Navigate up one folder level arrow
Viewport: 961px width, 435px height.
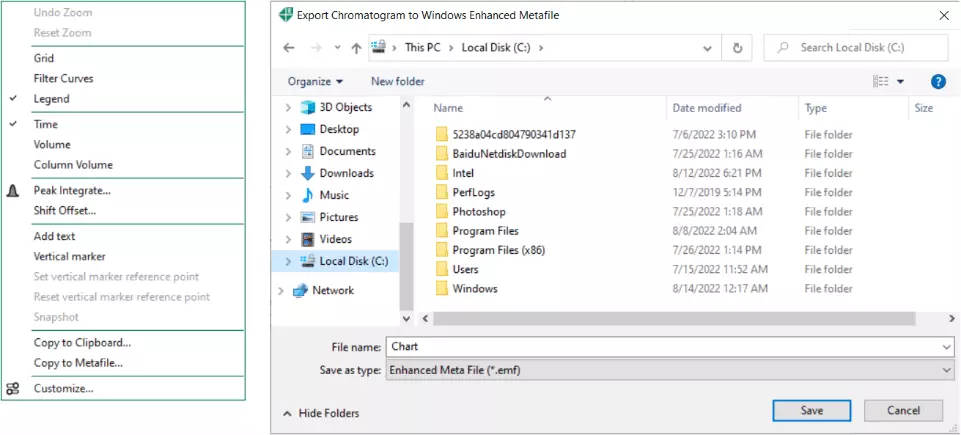356,48
